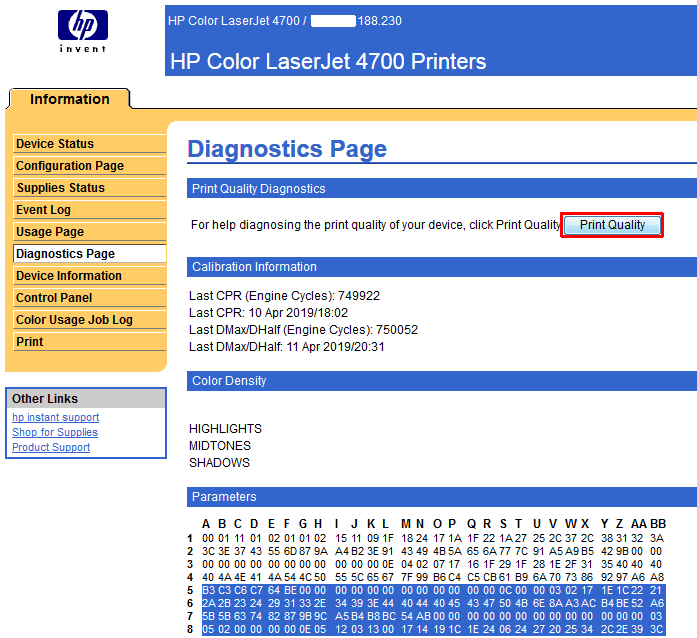Open Shop for Supplies link
This screenshot has height=638, width=697.
coord(55,432)
